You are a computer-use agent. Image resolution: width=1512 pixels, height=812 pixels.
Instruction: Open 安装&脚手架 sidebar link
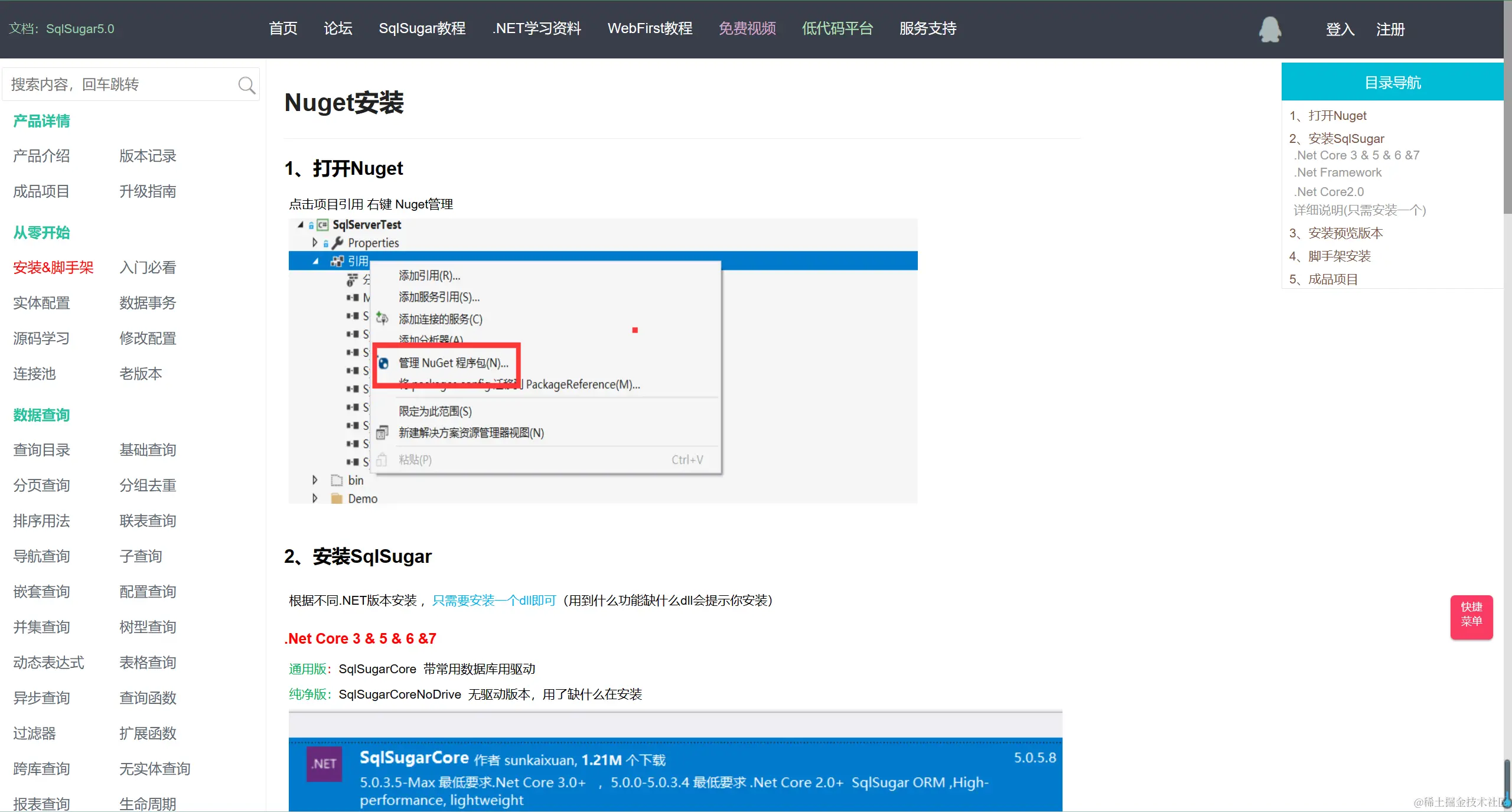tap(53, 268)
